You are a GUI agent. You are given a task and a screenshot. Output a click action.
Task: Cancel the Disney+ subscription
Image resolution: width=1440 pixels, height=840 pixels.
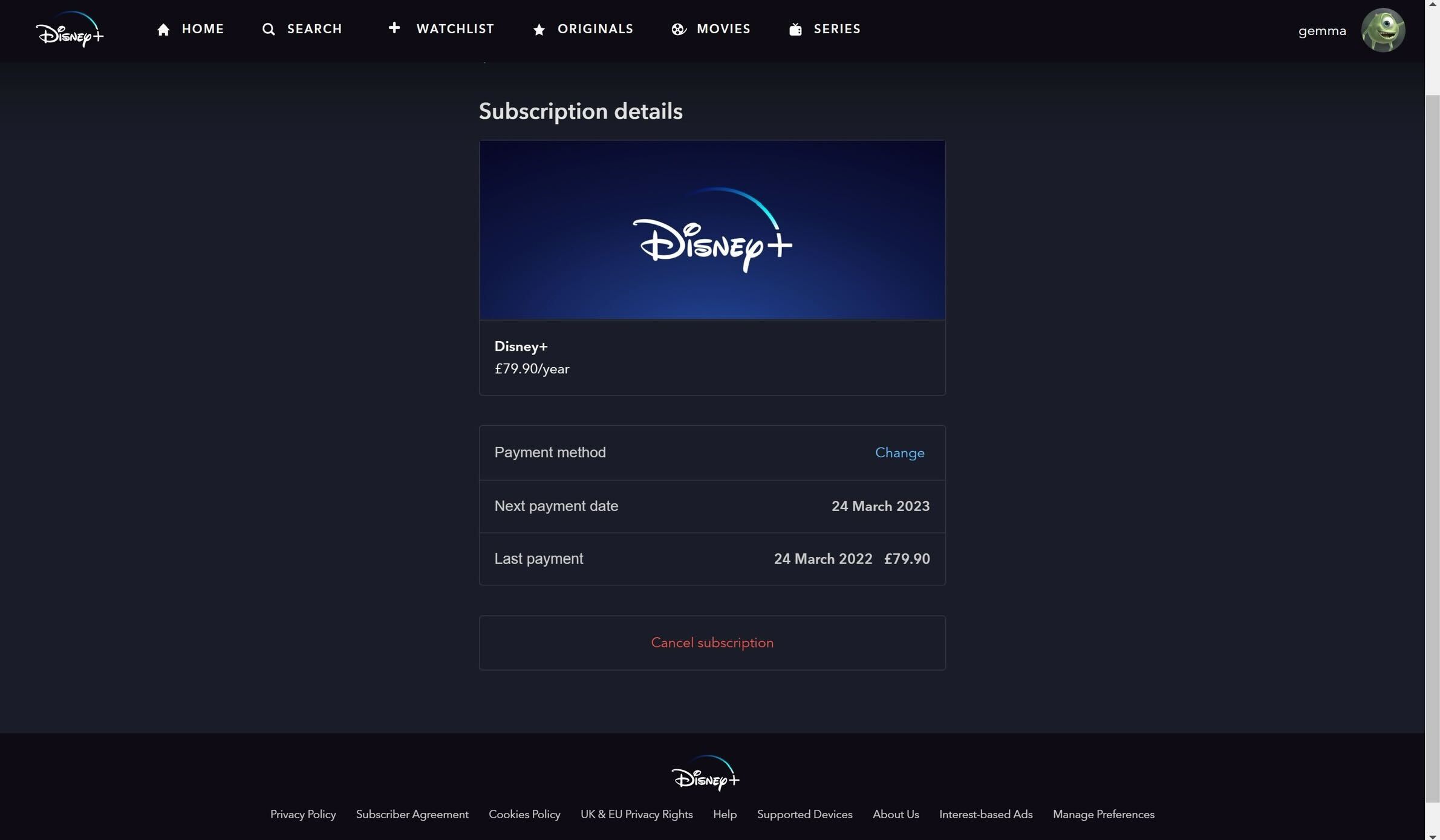point(712,642)
